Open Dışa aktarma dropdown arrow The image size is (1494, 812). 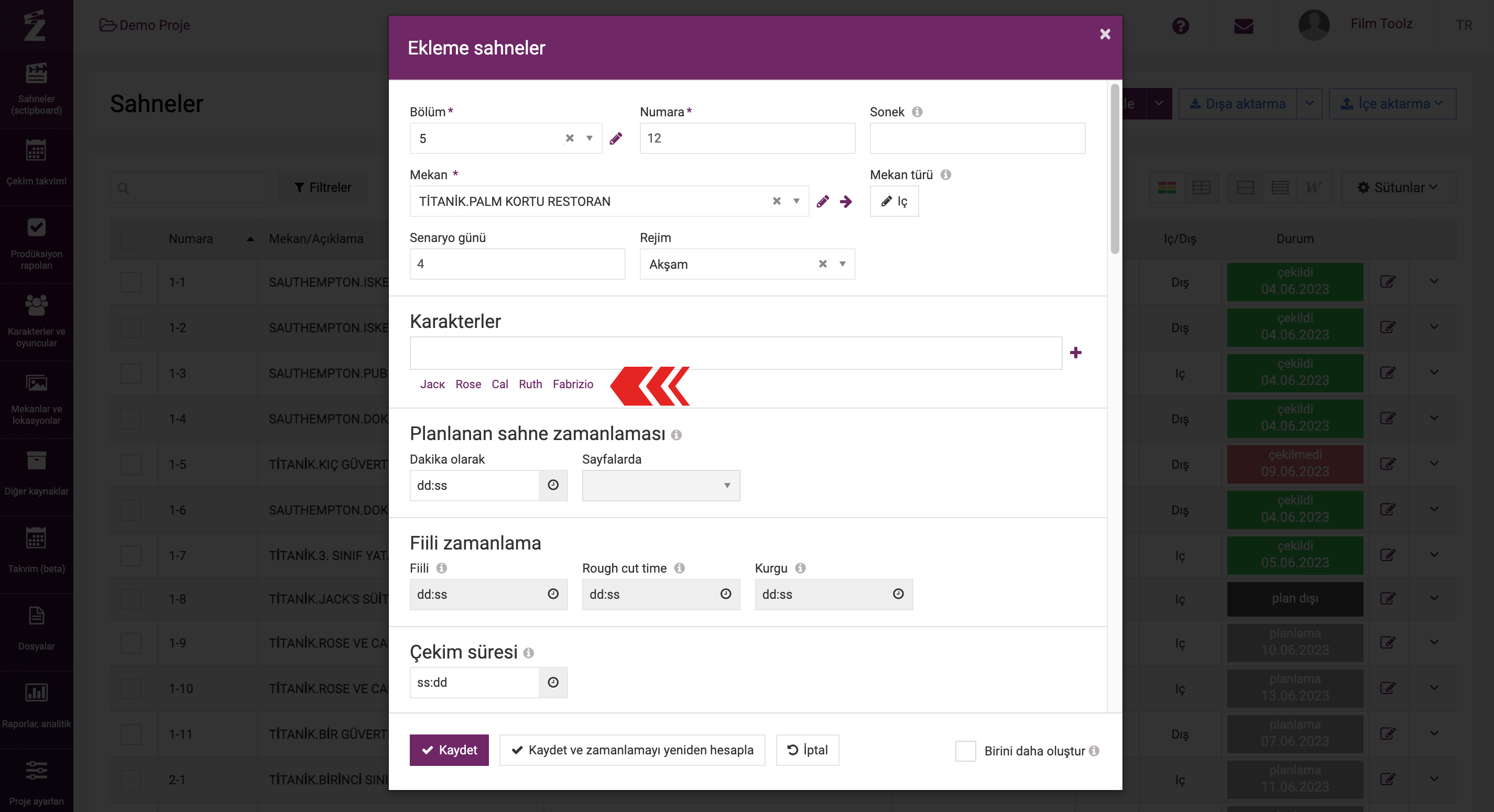[1310, 104]
